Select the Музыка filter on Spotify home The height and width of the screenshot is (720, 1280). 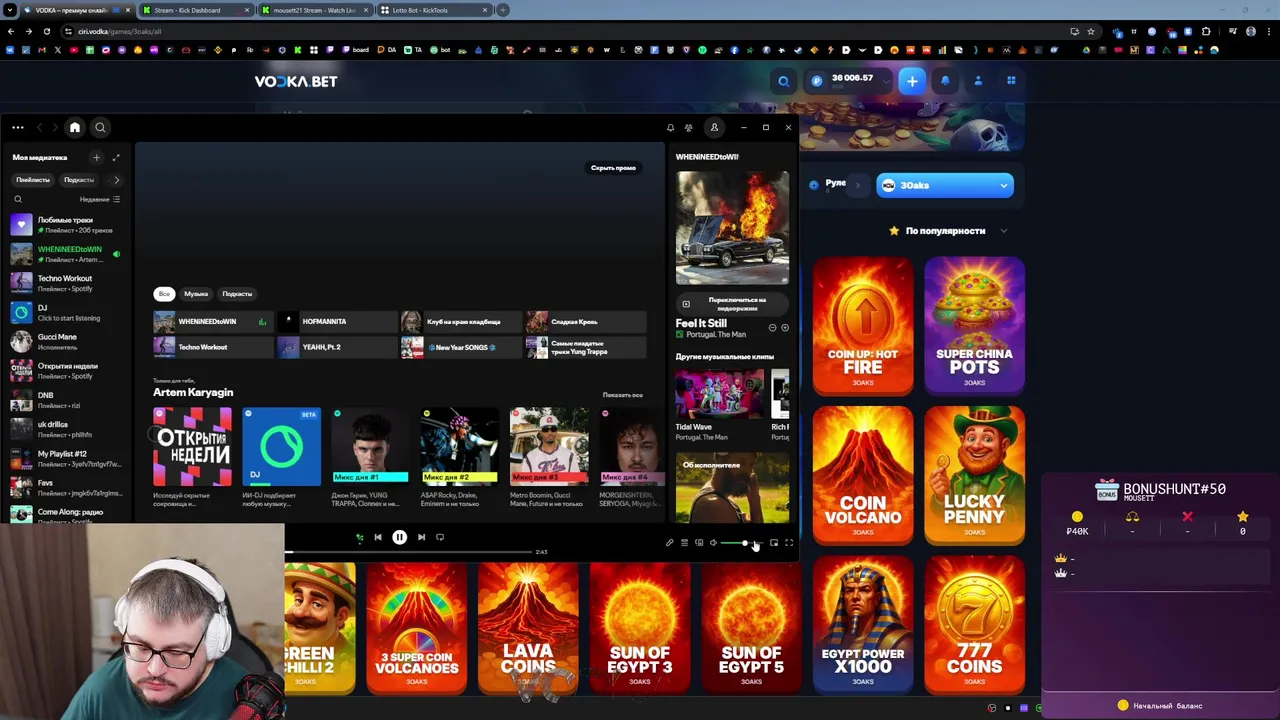click(x=196, y=294)
